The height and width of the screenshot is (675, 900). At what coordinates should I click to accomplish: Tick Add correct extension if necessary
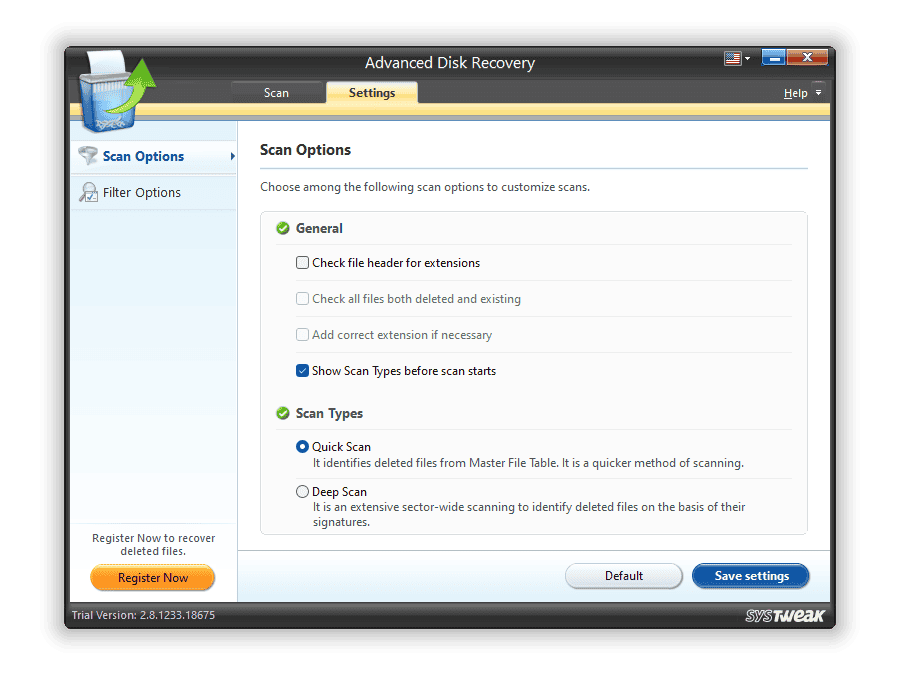[x=302, y=335]
